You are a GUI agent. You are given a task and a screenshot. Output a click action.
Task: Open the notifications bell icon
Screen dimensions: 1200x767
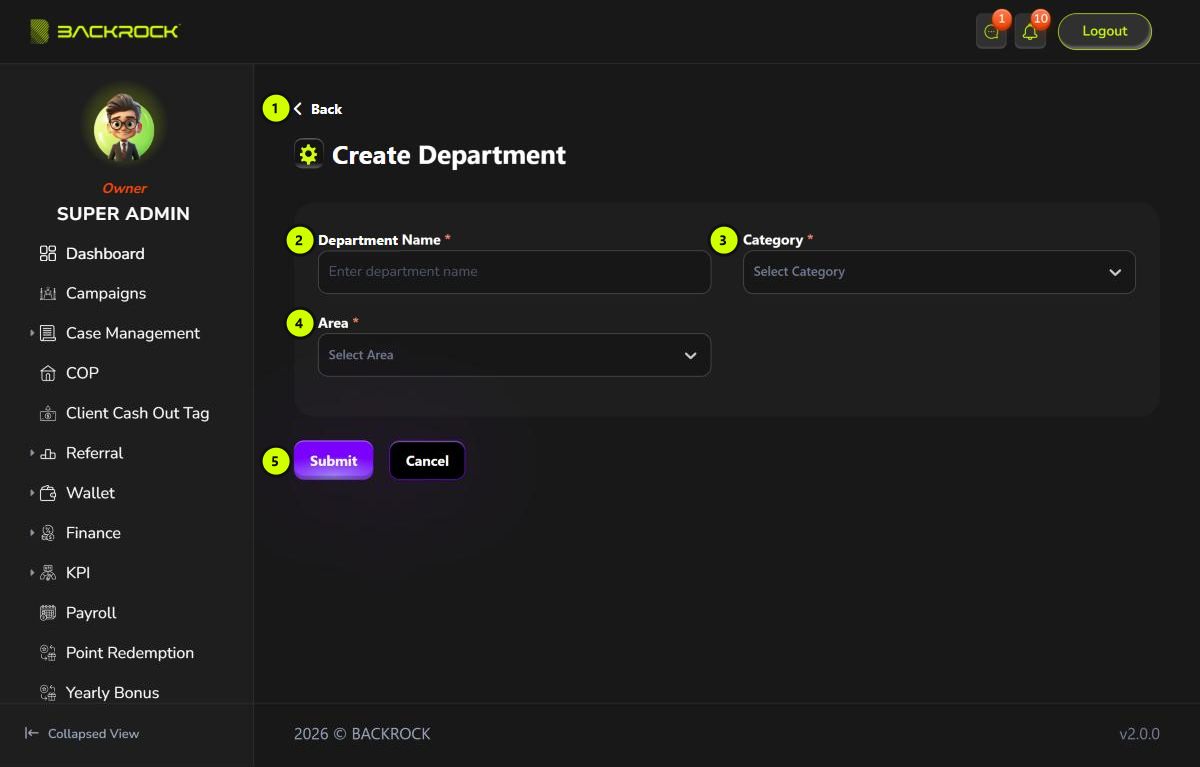click(1030, 32)
